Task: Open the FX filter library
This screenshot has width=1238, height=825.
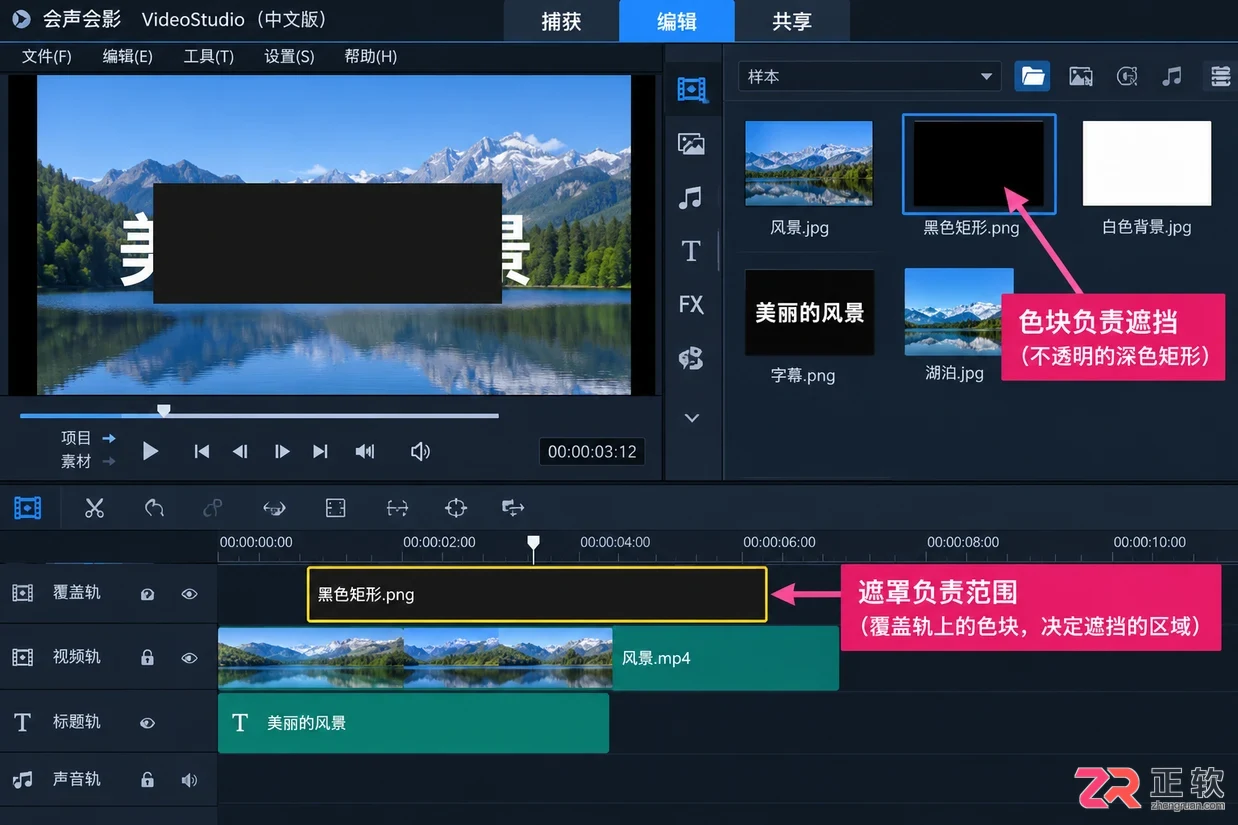Action: pyautogui.click(x=691, y=304)
